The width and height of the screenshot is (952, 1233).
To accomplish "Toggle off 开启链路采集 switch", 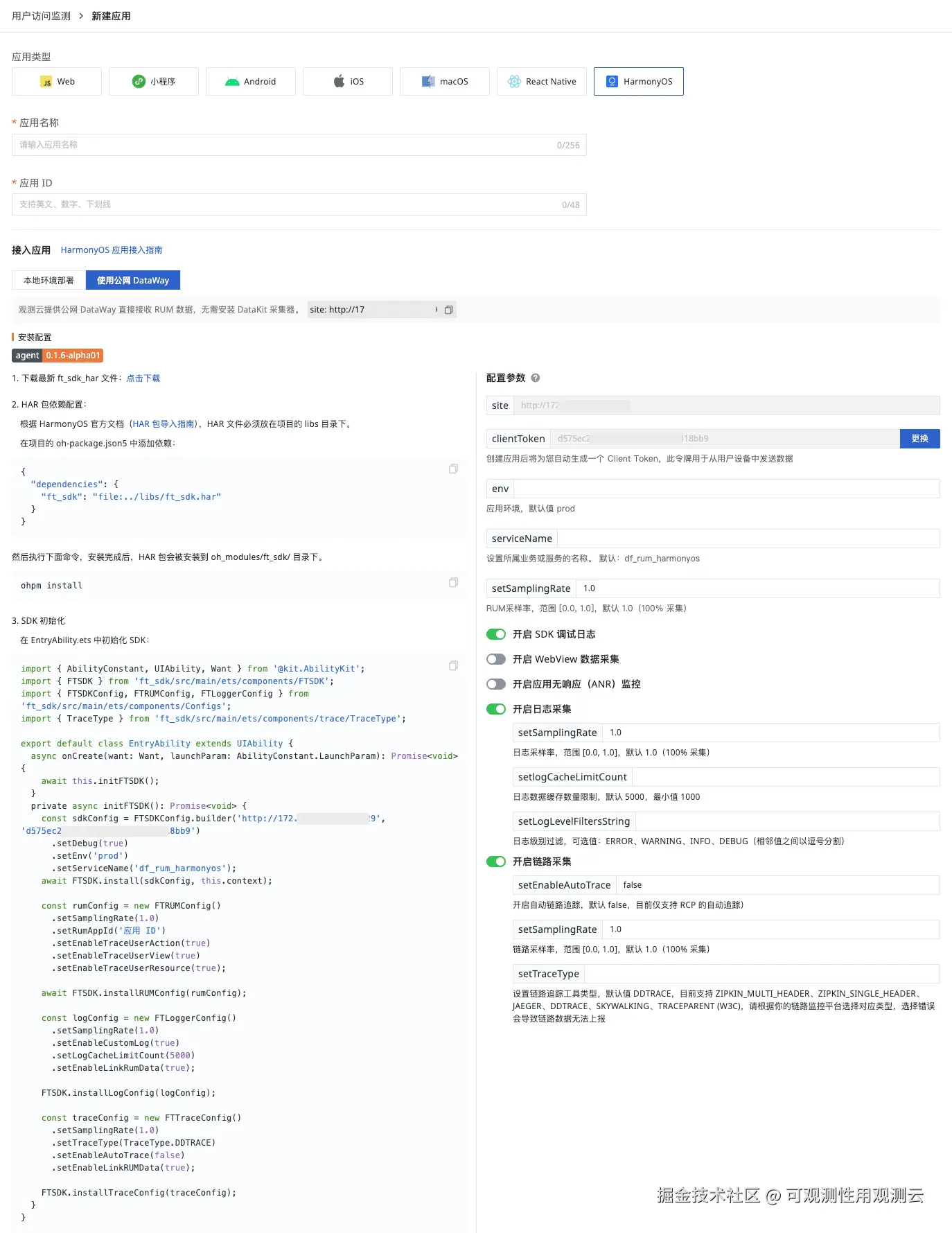I will [x=496, y=862].
